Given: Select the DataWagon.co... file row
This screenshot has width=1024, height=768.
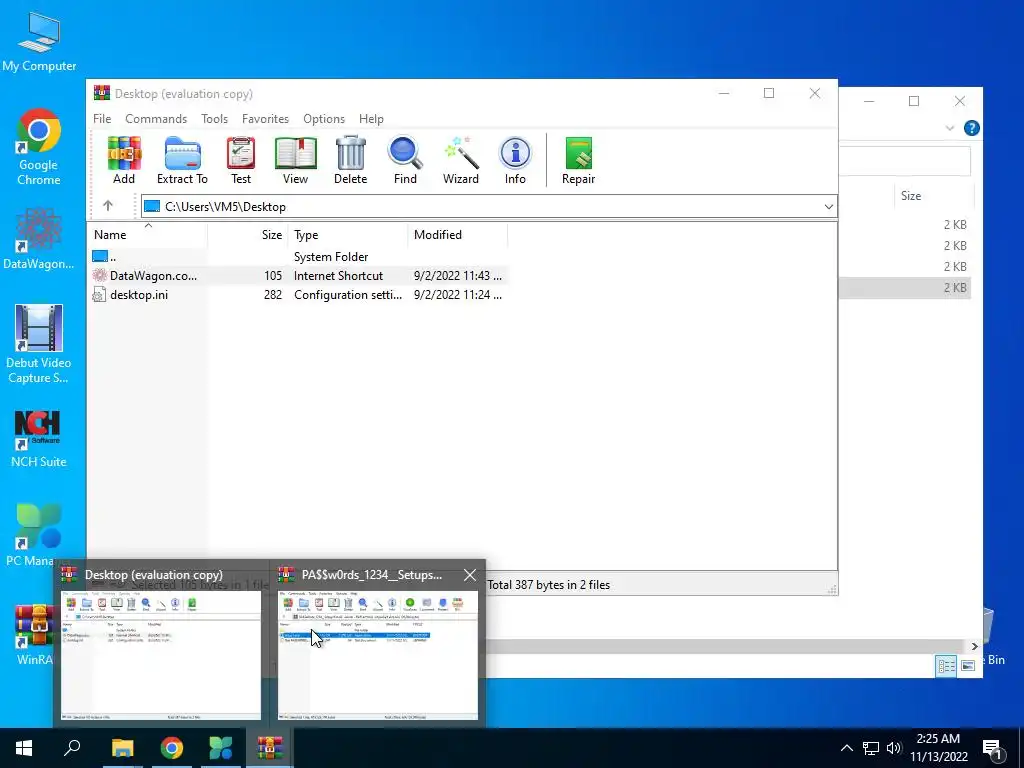Looking at the screenshot, I should click(x=298, y=276).
